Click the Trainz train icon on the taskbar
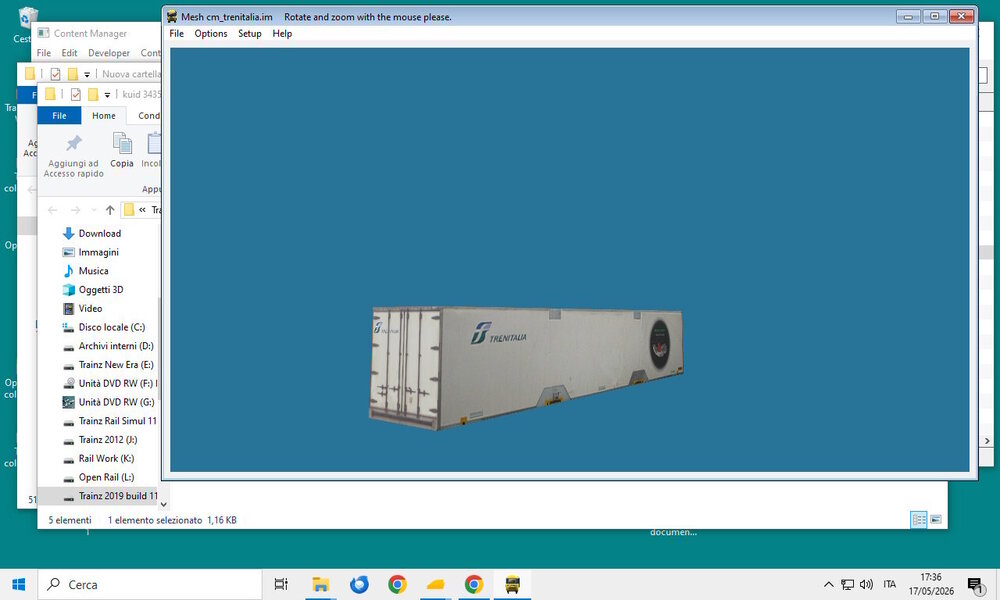1000x600 pixels. click(512, 584)
